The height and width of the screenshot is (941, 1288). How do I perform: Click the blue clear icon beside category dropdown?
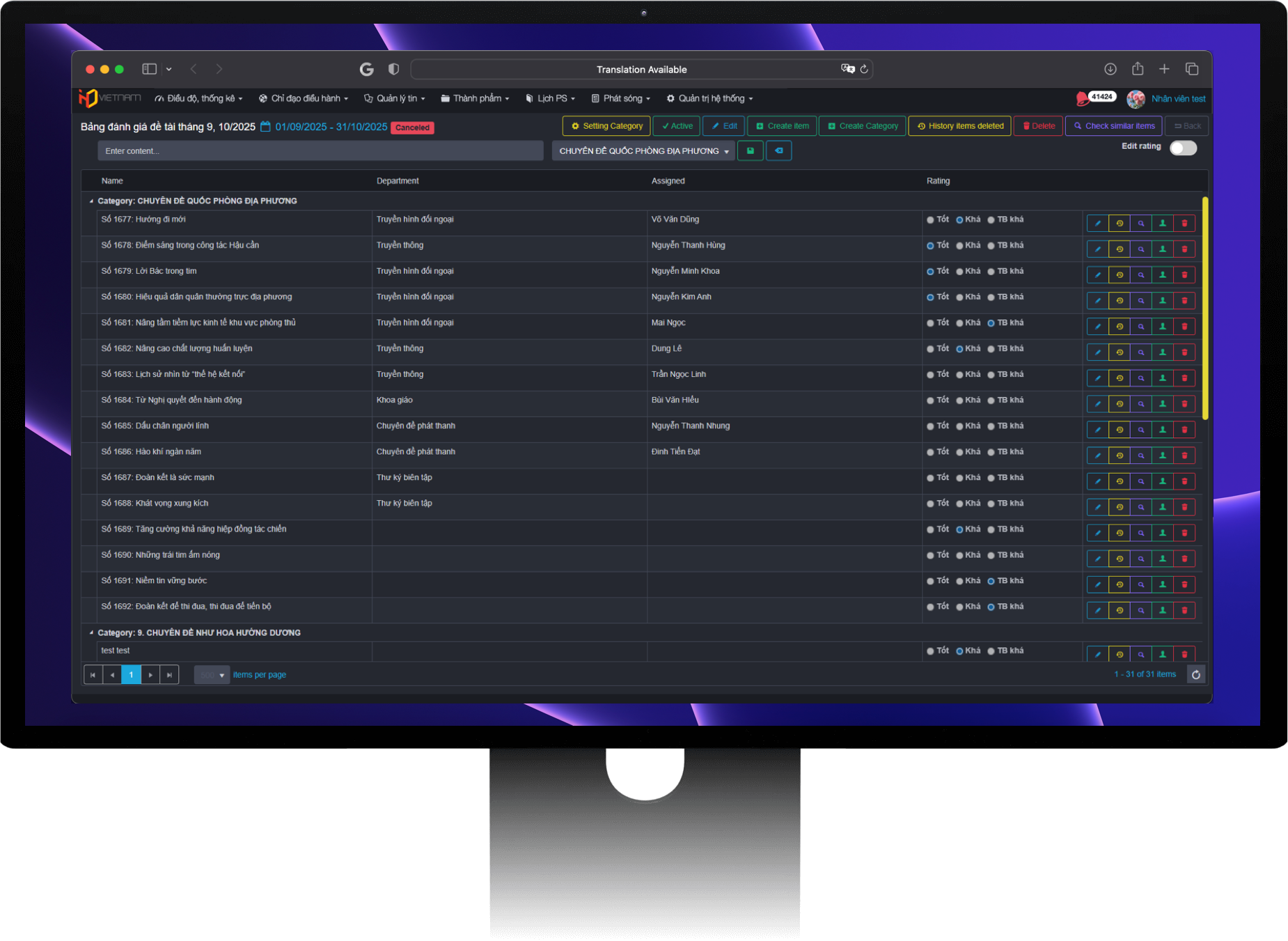pyautogui.click(x=778, y=151)
